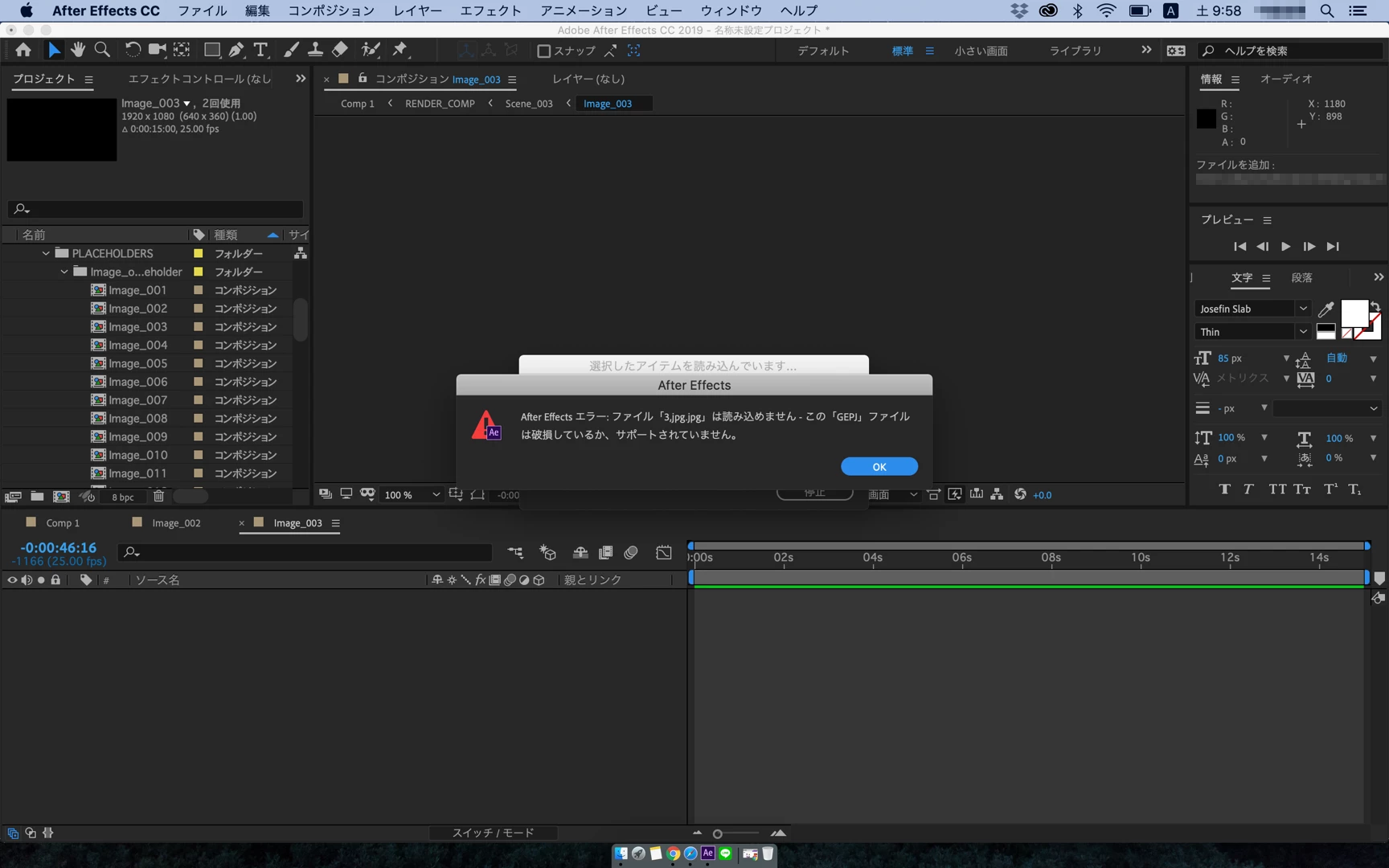Toggle the shy layers switch in timeline
The width and height of the screenshot is (1389, 868).
tap(580, 552)
